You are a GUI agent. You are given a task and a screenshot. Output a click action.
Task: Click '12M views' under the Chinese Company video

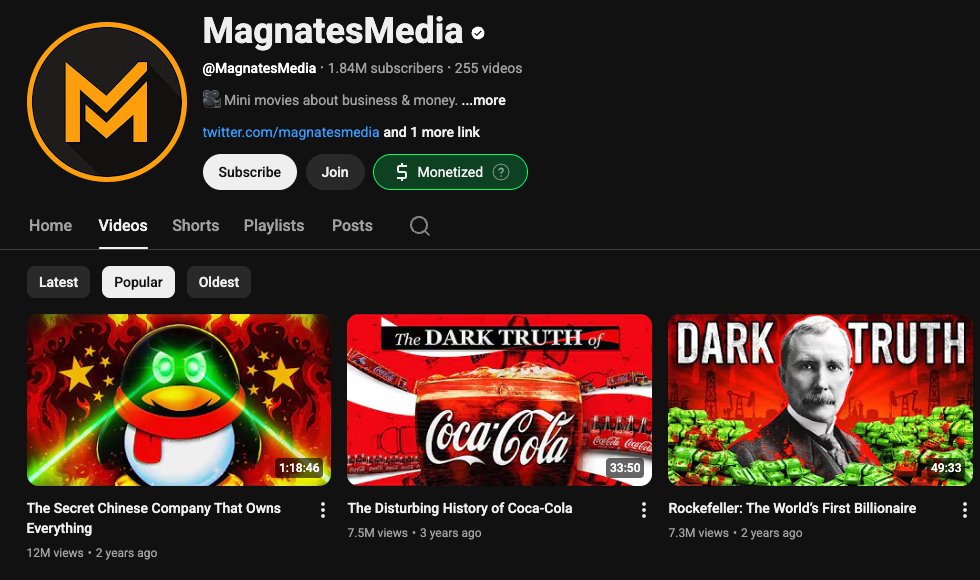55,553
